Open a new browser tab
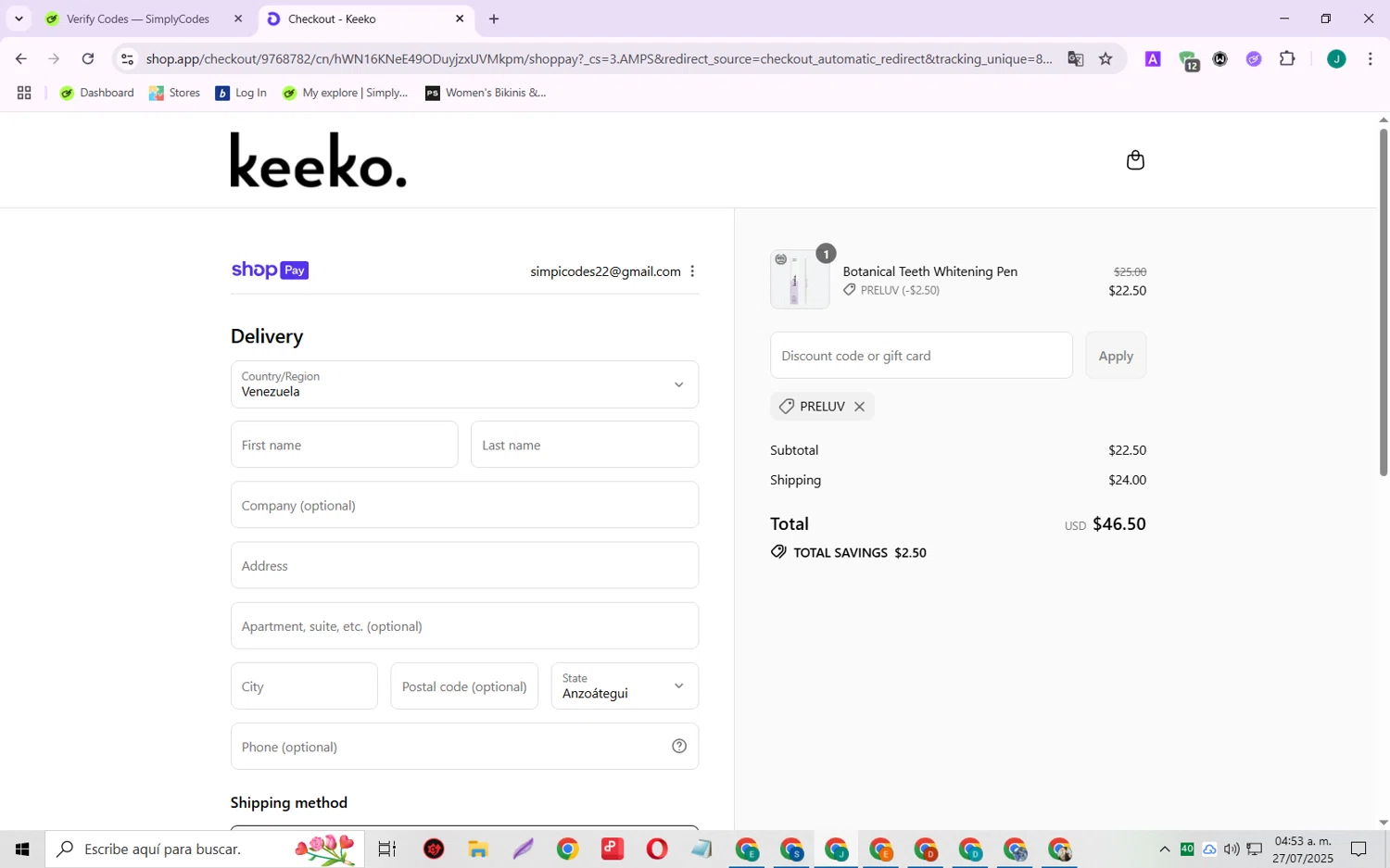 (494, 19)
